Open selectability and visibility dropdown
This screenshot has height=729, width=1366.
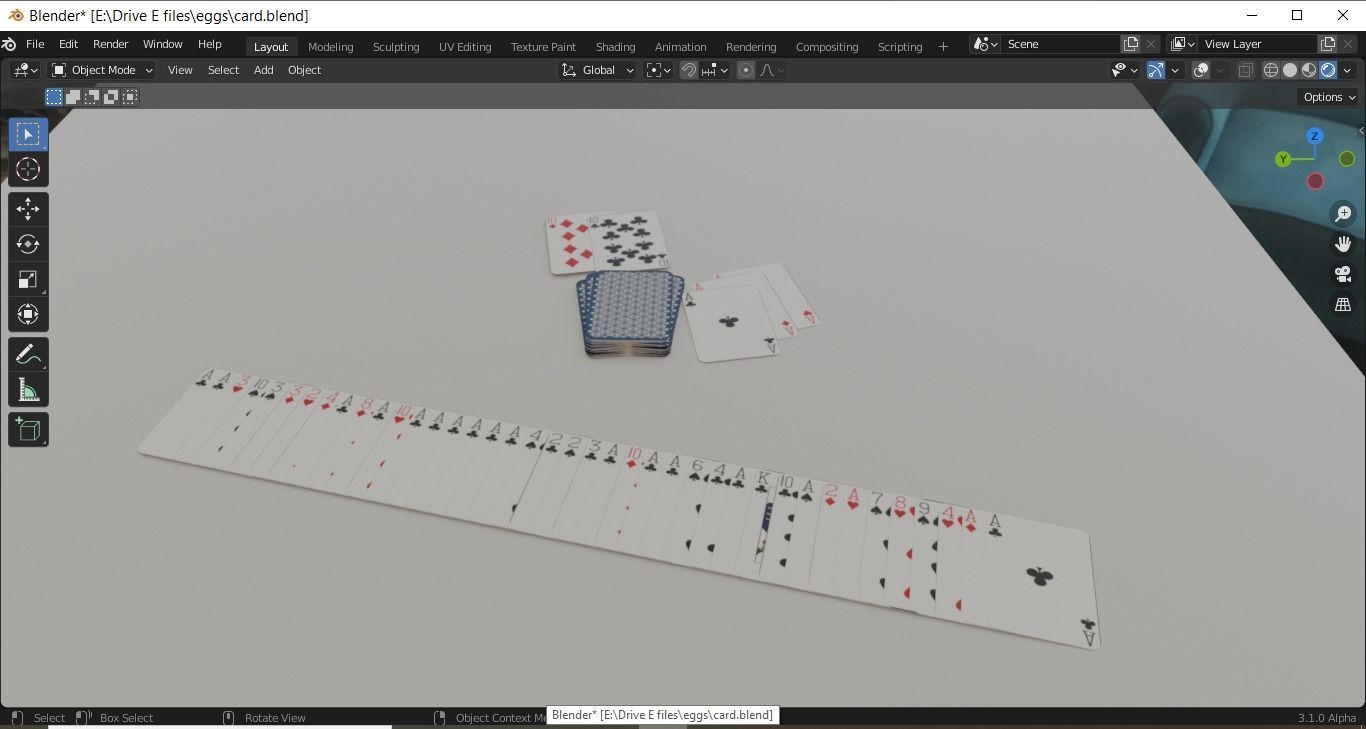[x=1124, y=70]
